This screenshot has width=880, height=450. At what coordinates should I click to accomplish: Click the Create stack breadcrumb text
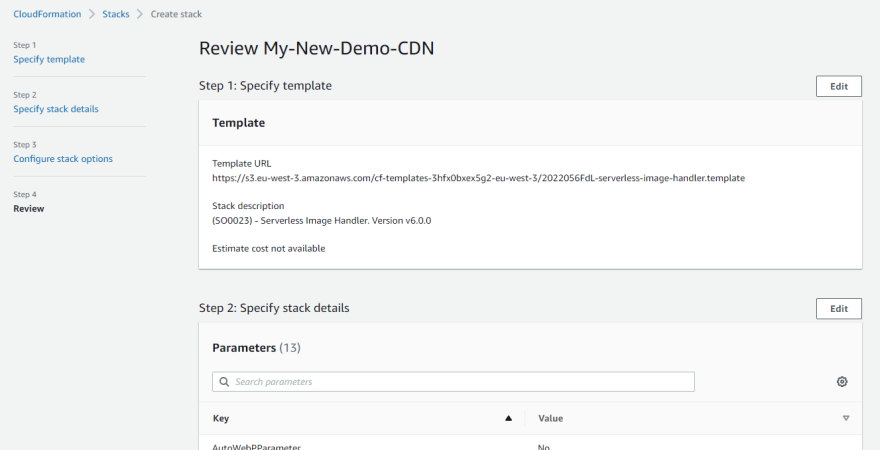(x=176, y=14)
